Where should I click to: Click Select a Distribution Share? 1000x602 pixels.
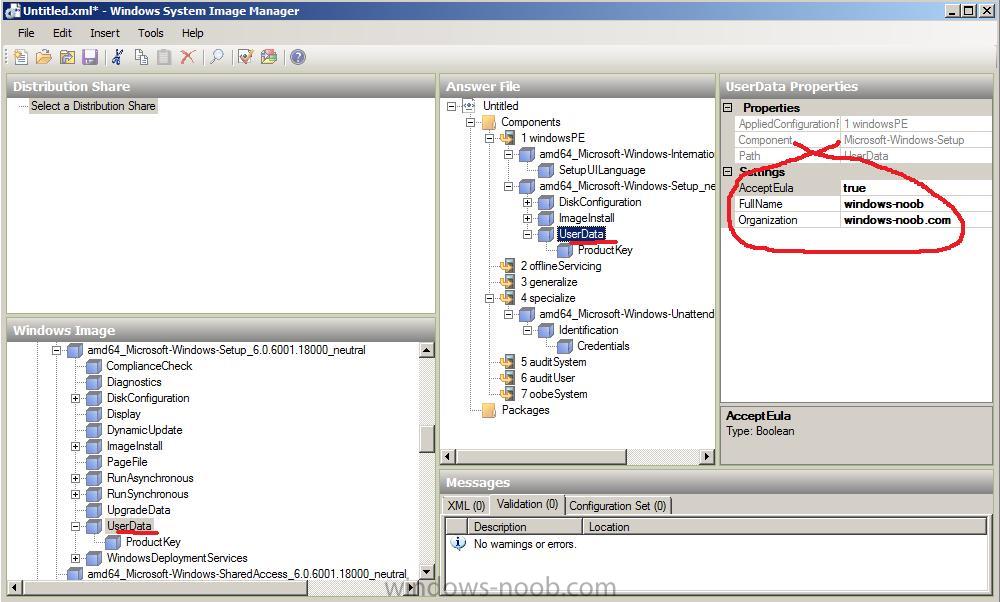[93, 106]
